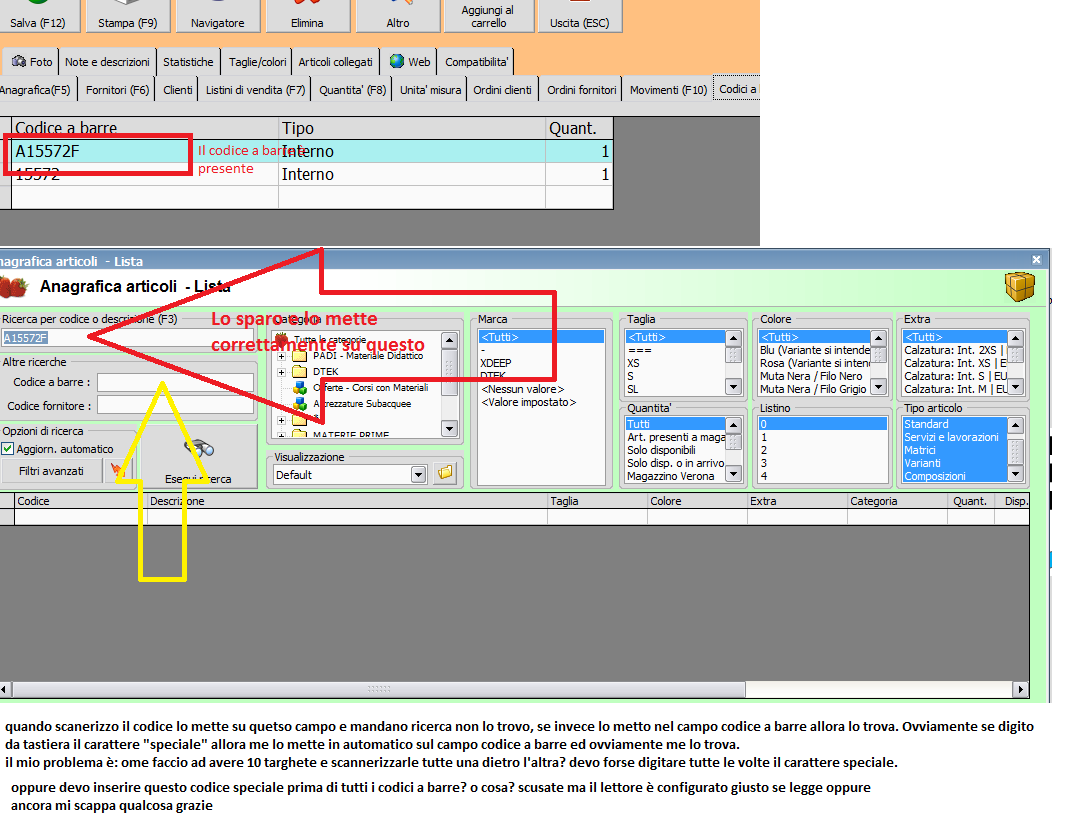The height and width of the screenshot is (820, 1072).
Task: Select size SL in the Taglia list
Action: click(x=633, y=389)
